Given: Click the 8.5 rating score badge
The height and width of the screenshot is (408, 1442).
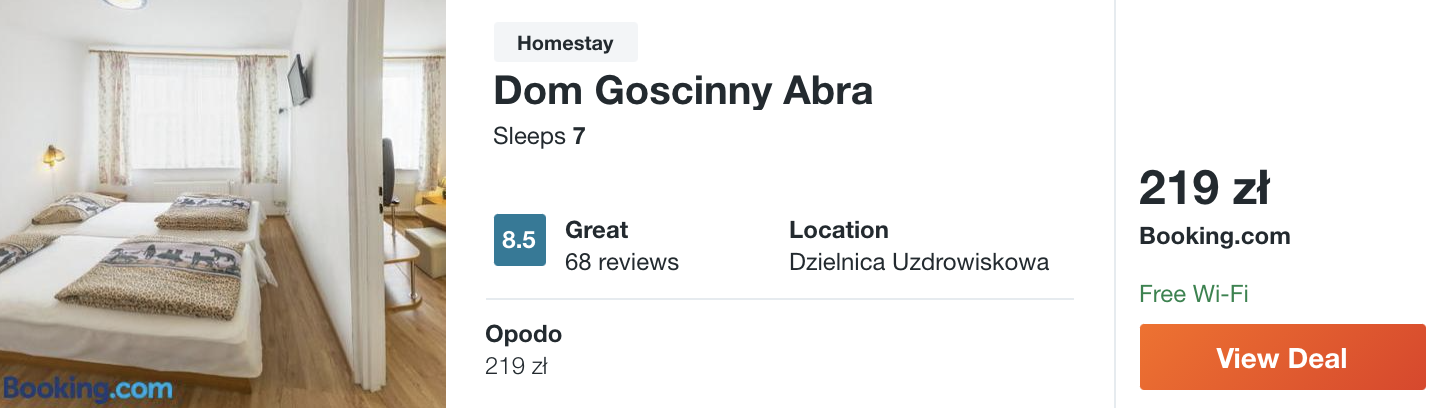Looking at the screenshot, I should point(519,240).
